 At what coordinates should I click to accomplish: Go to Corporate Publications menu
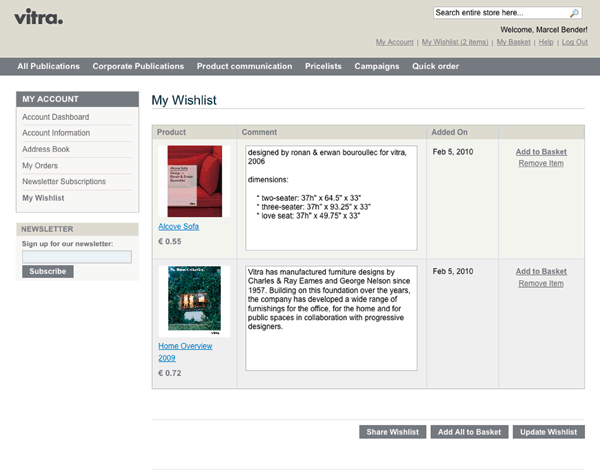[138, 66]
